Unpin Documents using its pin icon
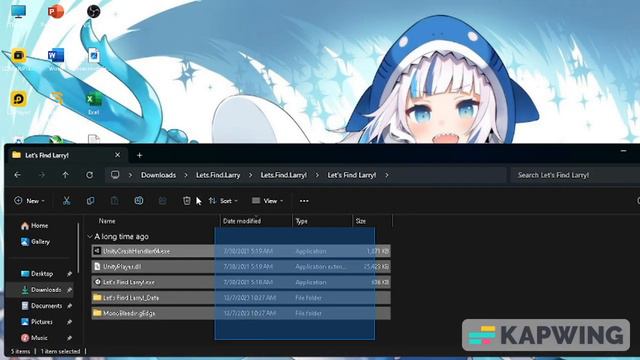The height and width of the screenshot is (360, 640). (x=69, y=306)
